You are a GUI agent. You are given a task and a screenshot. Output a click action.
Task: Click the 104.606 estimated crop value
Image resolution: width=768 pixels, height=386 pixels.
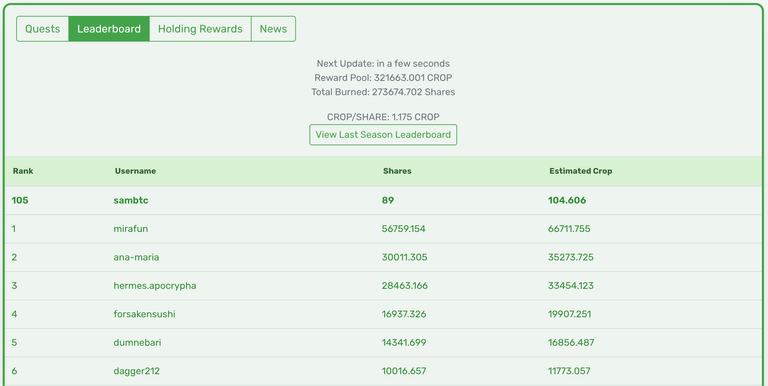[x=567, y=200]
